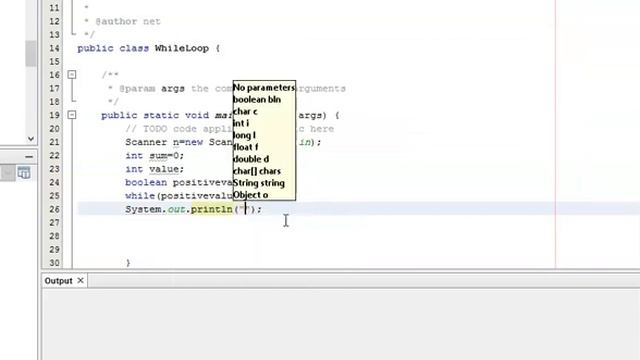Click the 'println' method call on line 26

[x=211, y=209]
